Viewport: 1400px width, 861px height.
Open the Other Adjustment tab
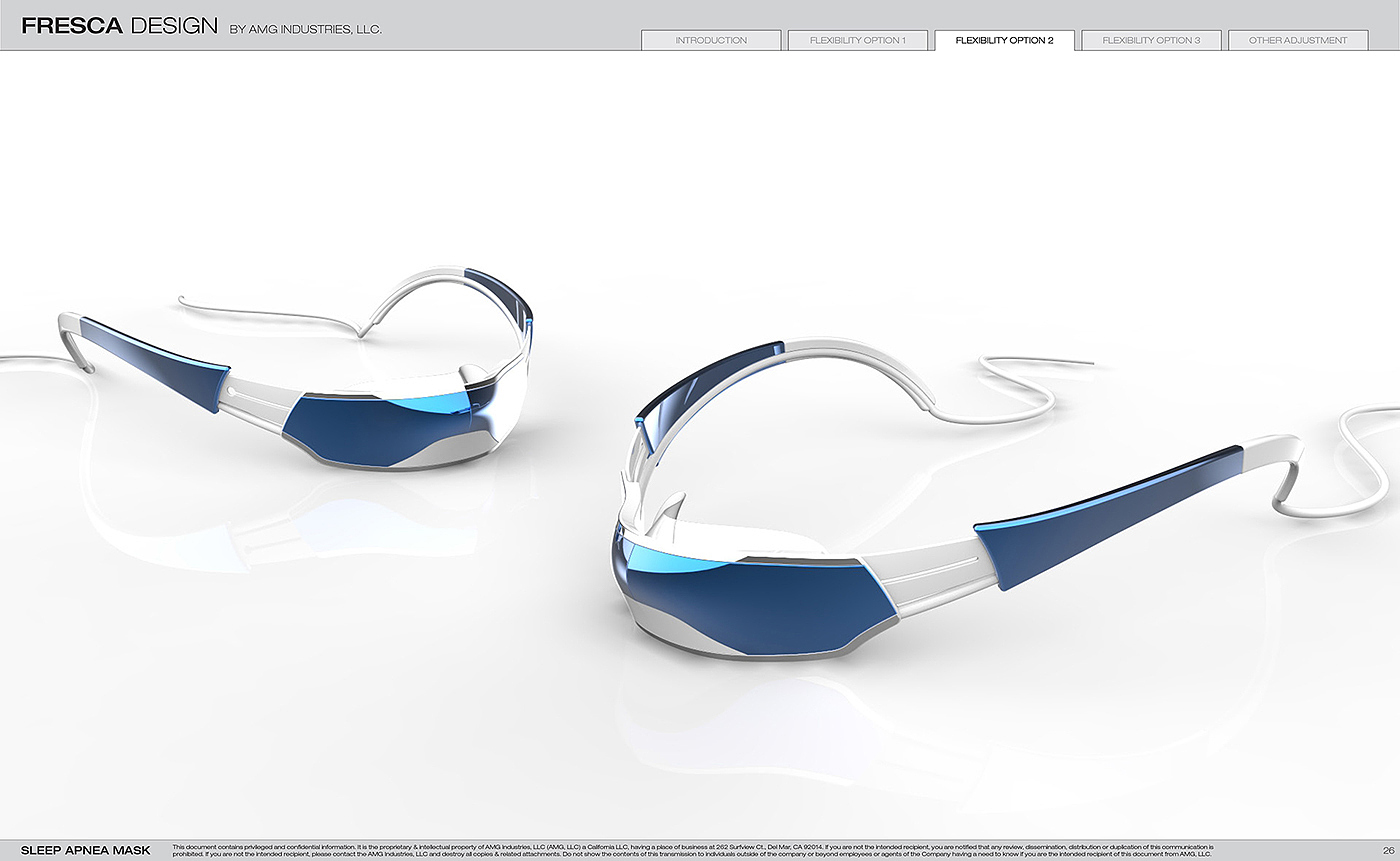coord(1297,40)
